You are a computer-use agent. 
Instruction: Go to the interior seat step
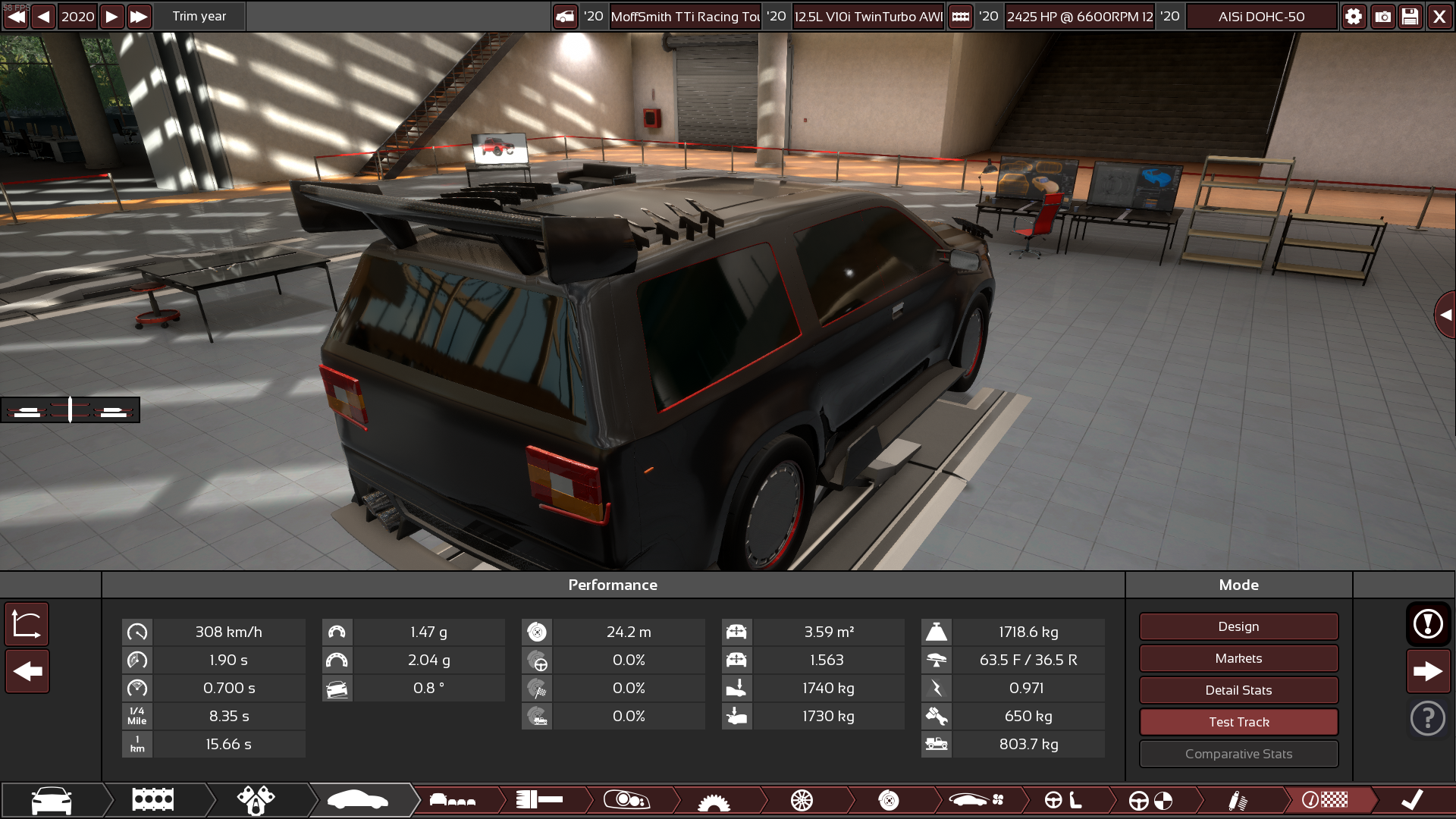(x=1063, y=800)
